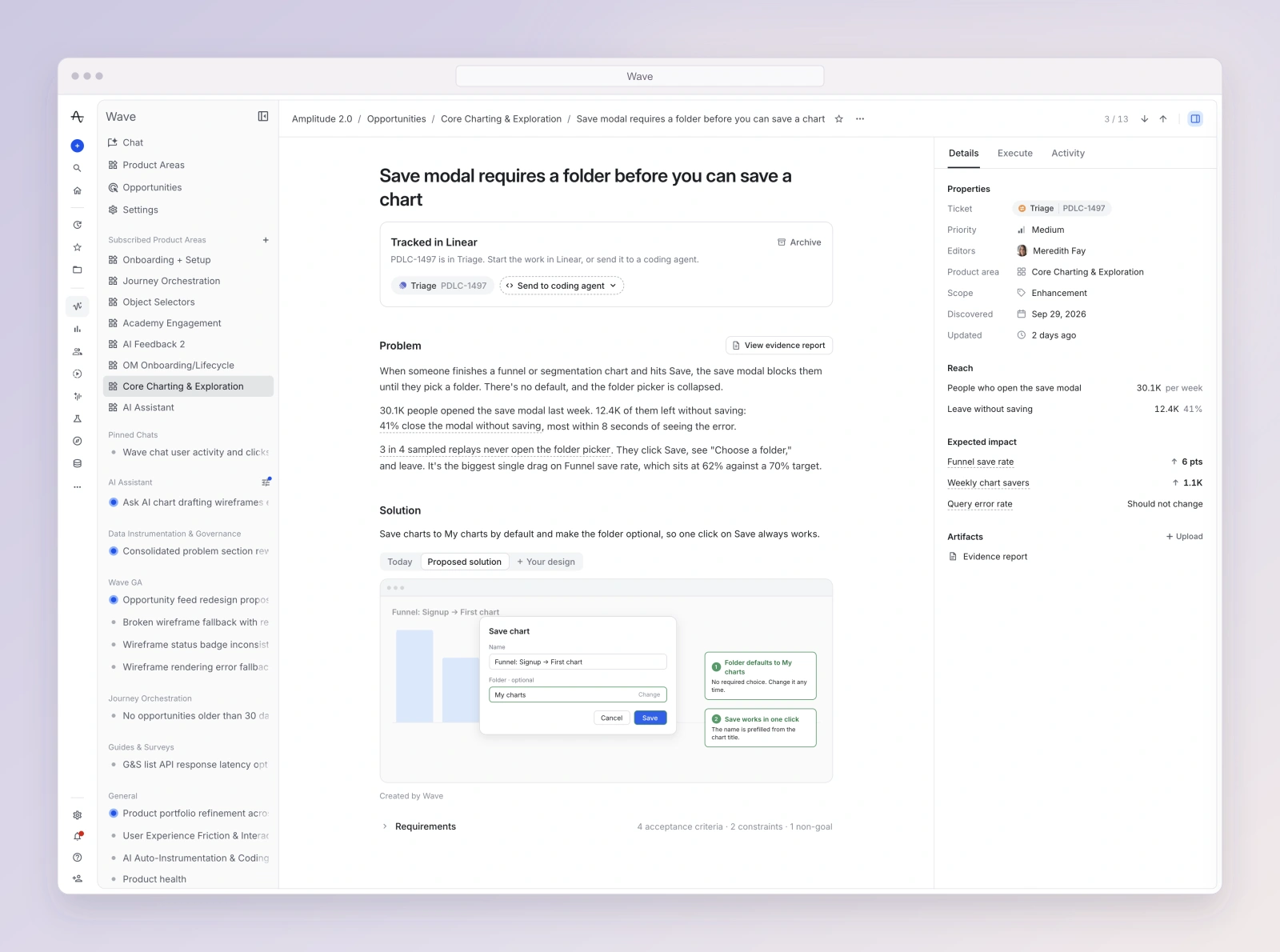
Task: Open the Opportunities breadcrumb link
Action: (396, 119)
